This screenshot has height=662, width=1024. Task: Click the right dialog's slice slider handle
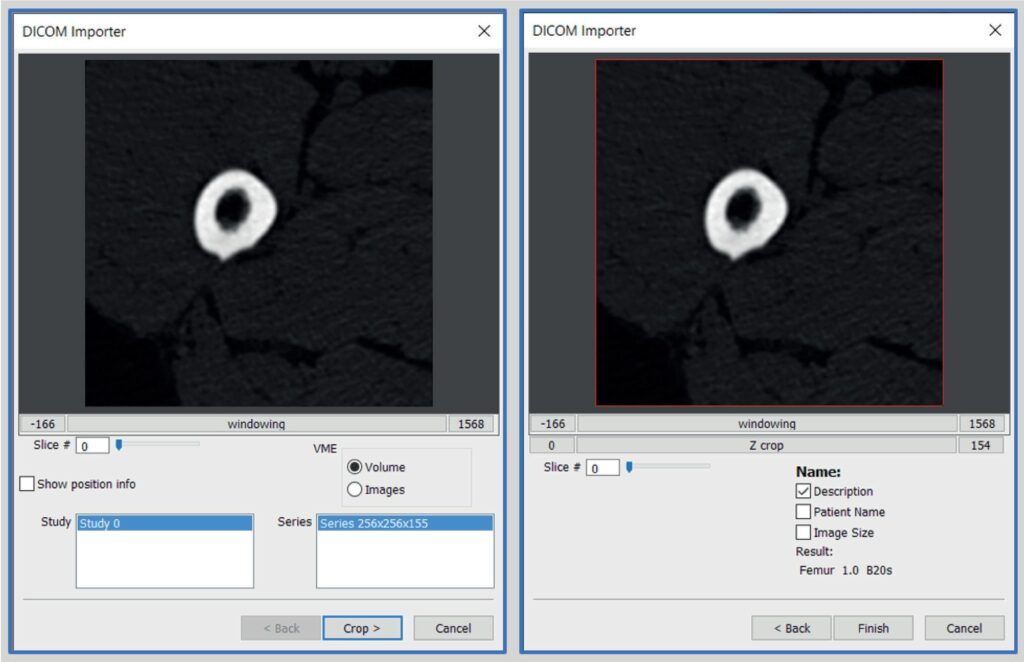point(629,467)
